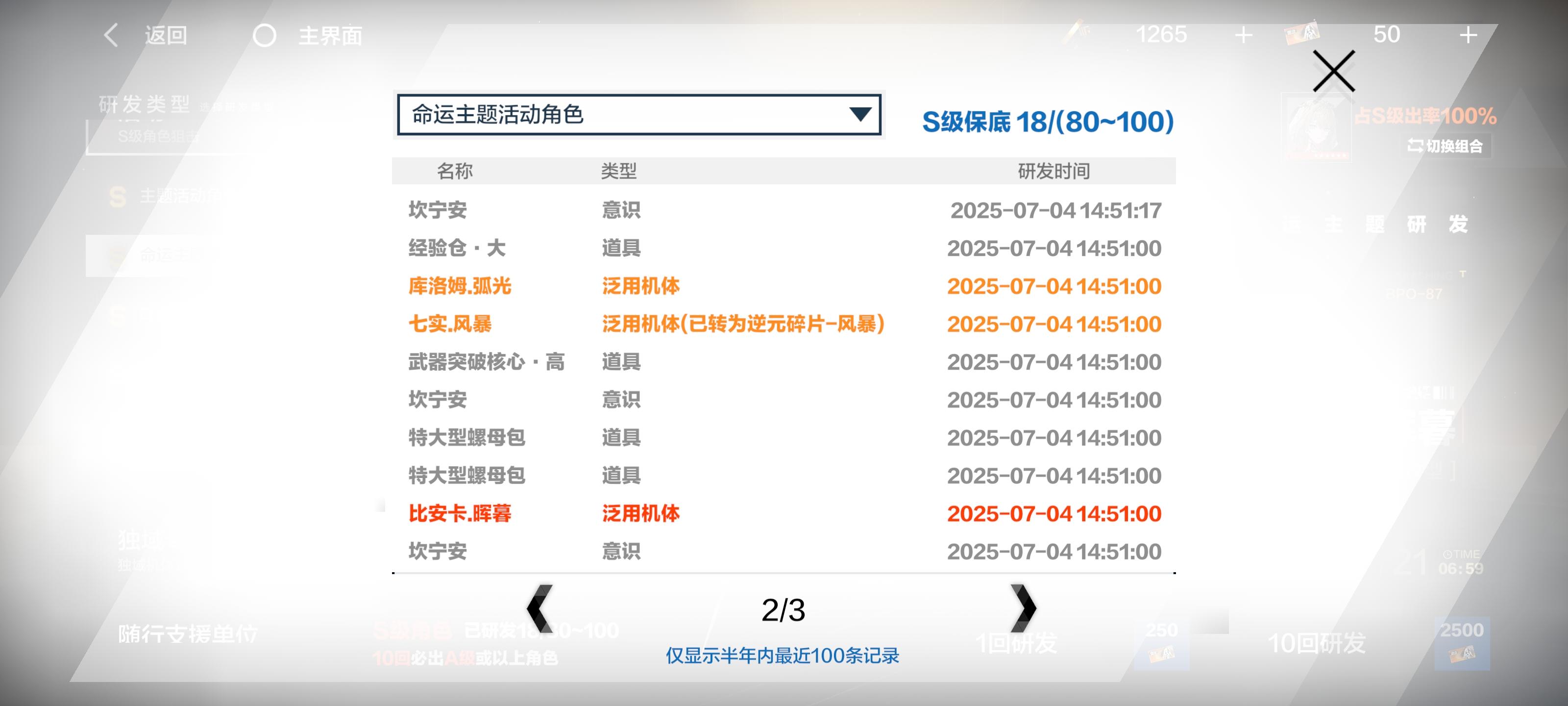The image size is (1568, 706).
Task: Select the 研发时间 column header
Action: pyautogui.click(x=1053, y=171)
